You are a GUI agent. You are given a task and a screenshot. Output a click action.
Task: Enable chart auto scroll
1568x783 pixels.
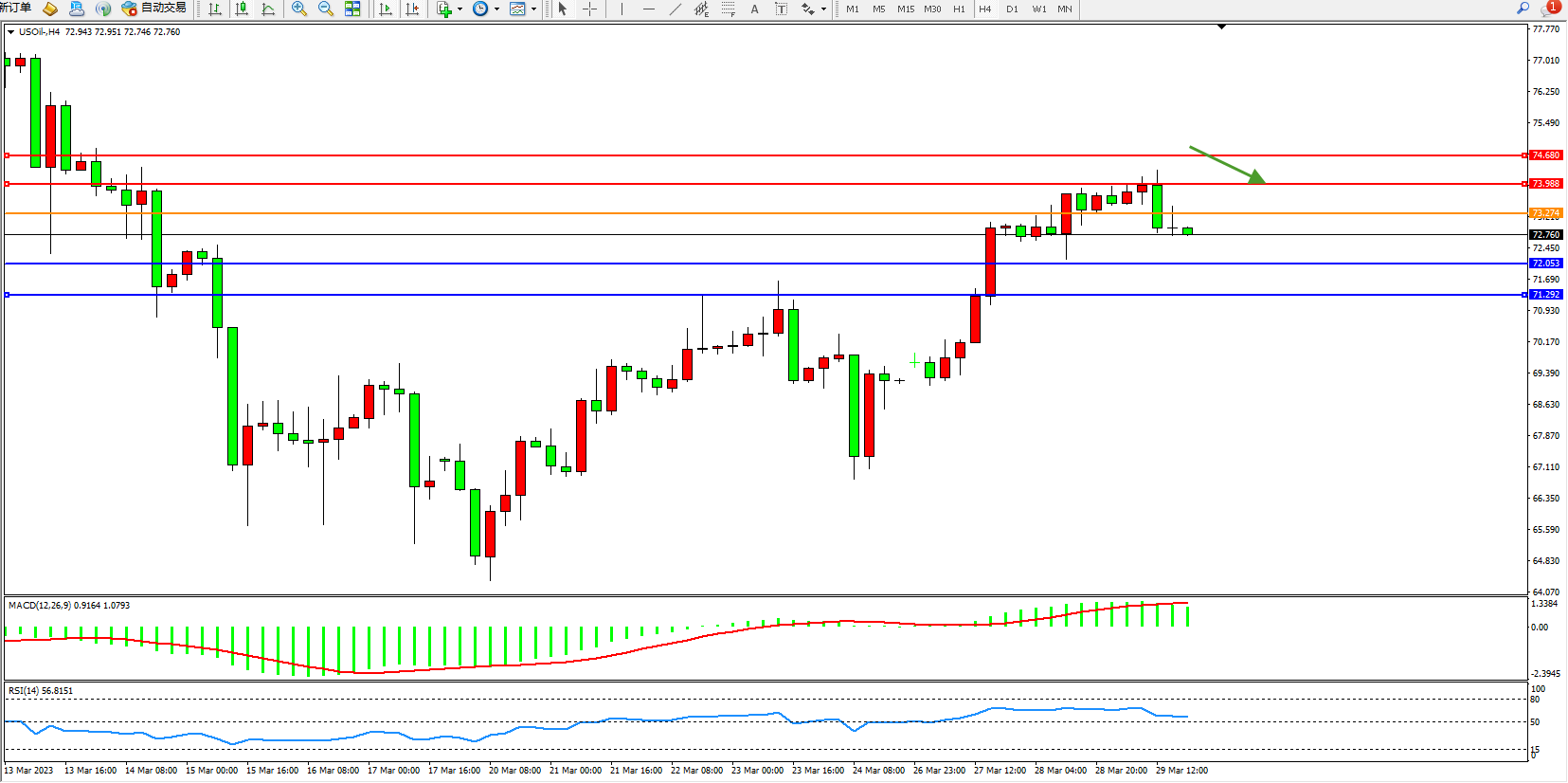[386, 9]
